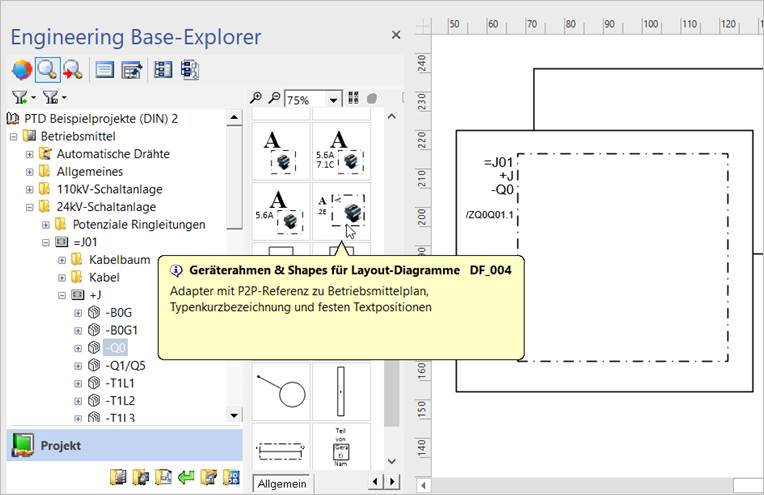764x495 pixels.
Task: Click stencil tab scroll right arrow
Action: coord(393,482)
